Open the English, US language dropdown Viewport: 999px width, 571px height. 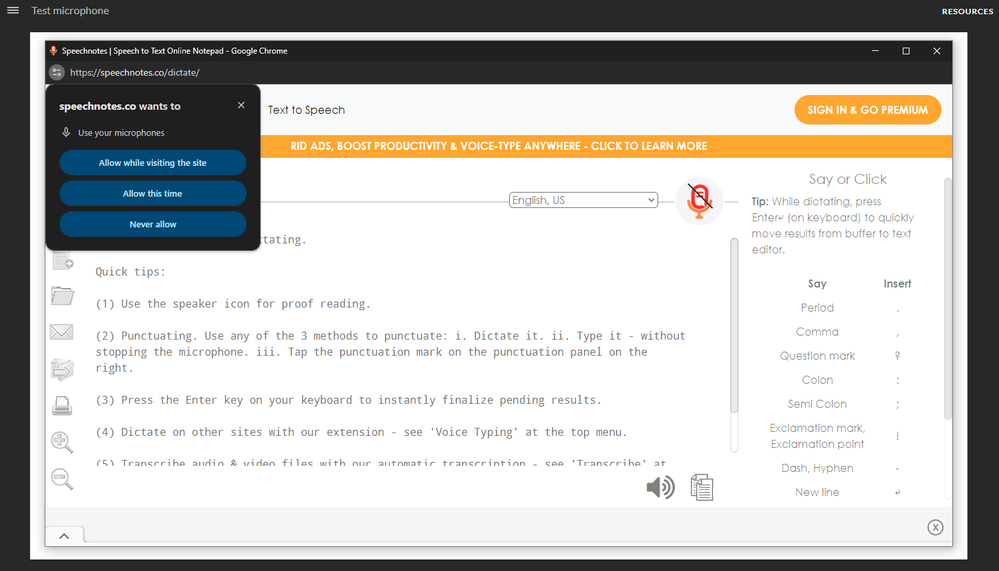[x=584, y=200]
